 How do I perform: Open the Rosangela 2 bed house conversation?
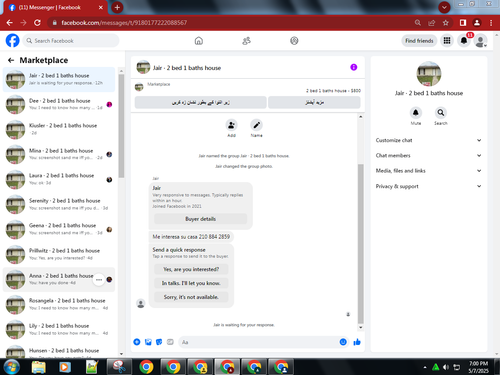[59, 304]
